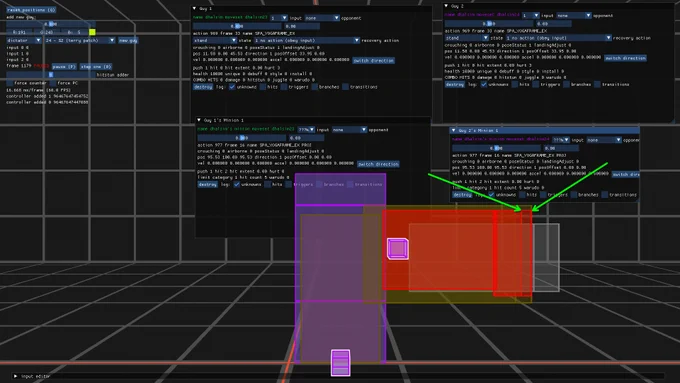Adjust Guy 1 position slider
Screen dimensions: 680x383
237,26
